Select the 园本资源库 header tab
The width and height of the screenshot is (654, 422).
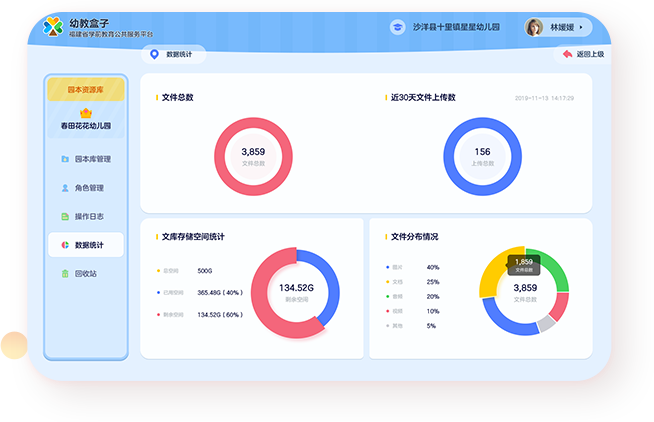(86, 89)
